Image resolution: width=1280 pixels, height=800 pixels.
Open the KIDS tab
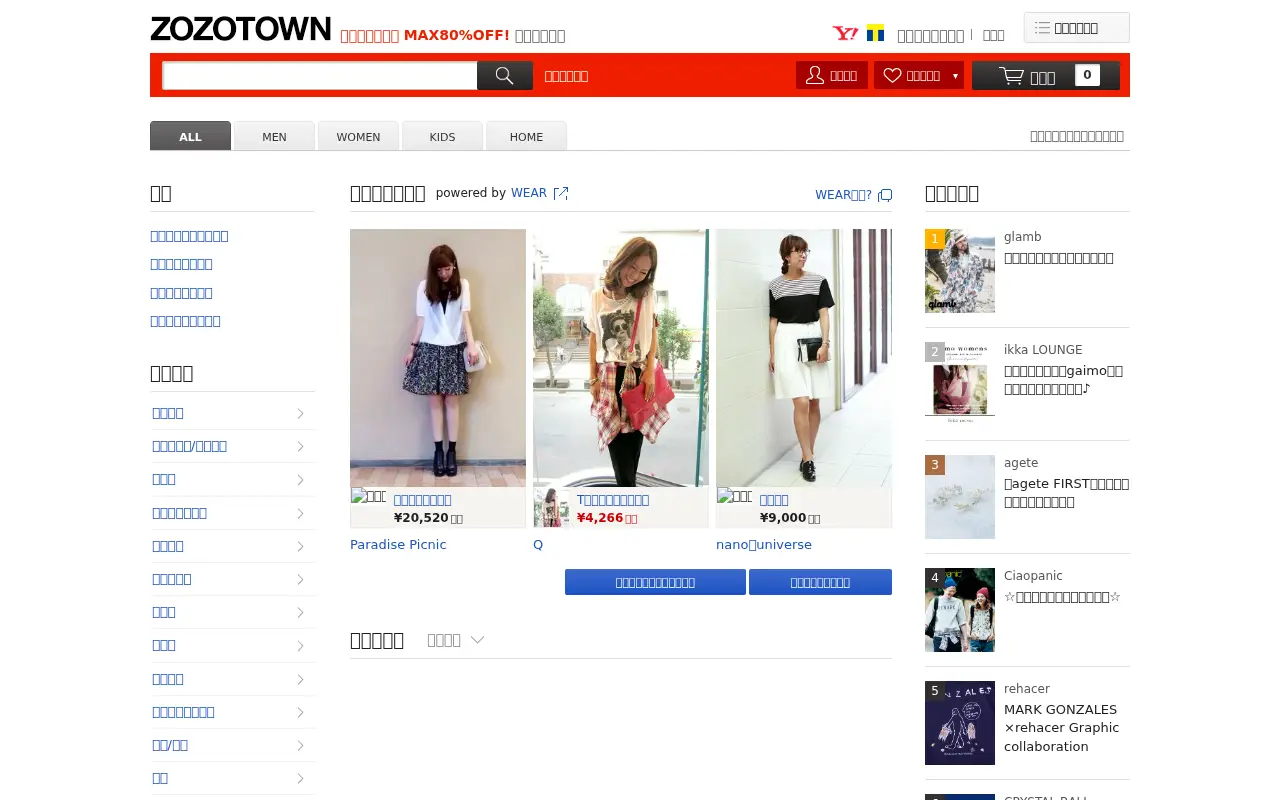(x=442, y=136)
